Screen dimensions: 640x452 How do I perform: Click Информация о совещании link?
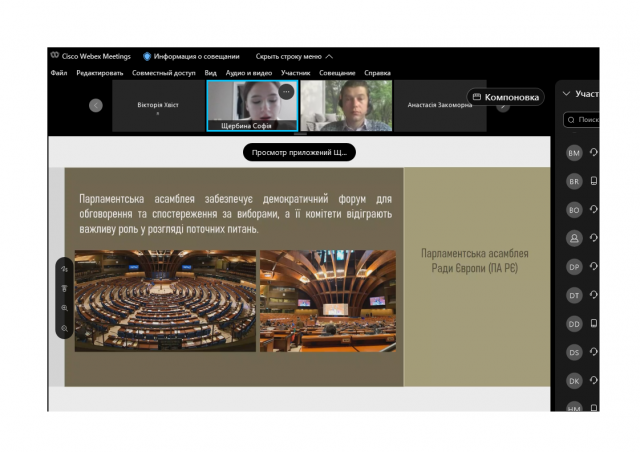196,56
